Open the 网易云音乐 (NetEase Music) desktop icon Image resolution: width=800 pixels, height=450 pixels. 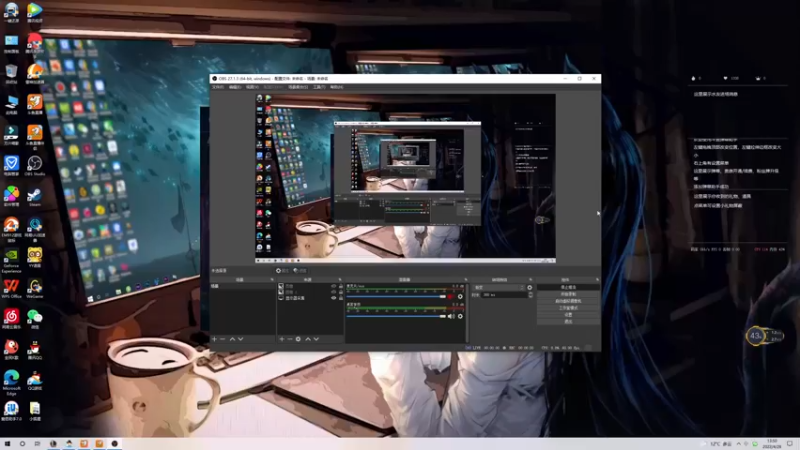click(x=11, y=319)
